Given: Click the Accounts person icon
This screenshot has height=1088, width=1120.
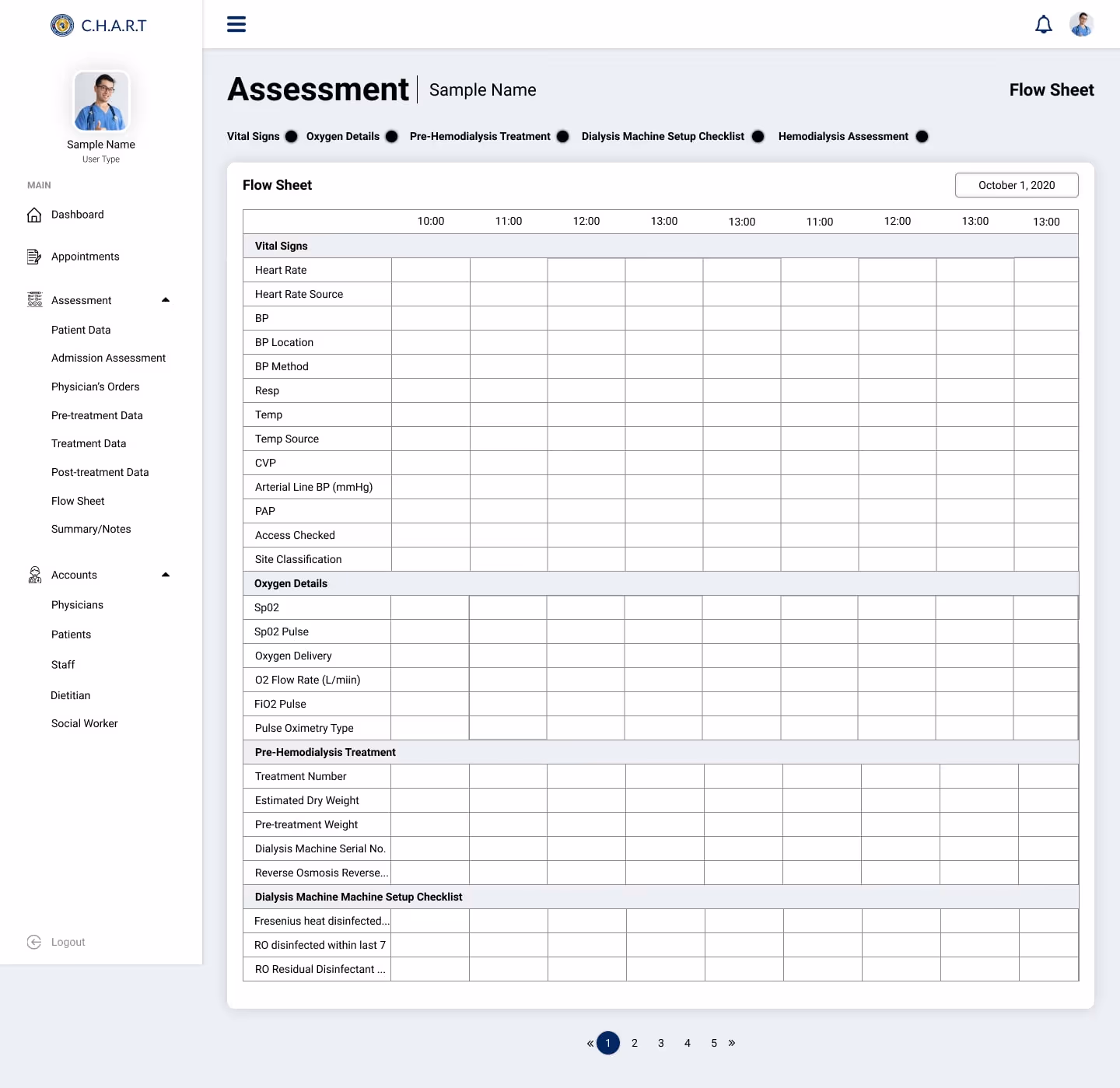Looking at the screenshot, I should tap(35, 575).
